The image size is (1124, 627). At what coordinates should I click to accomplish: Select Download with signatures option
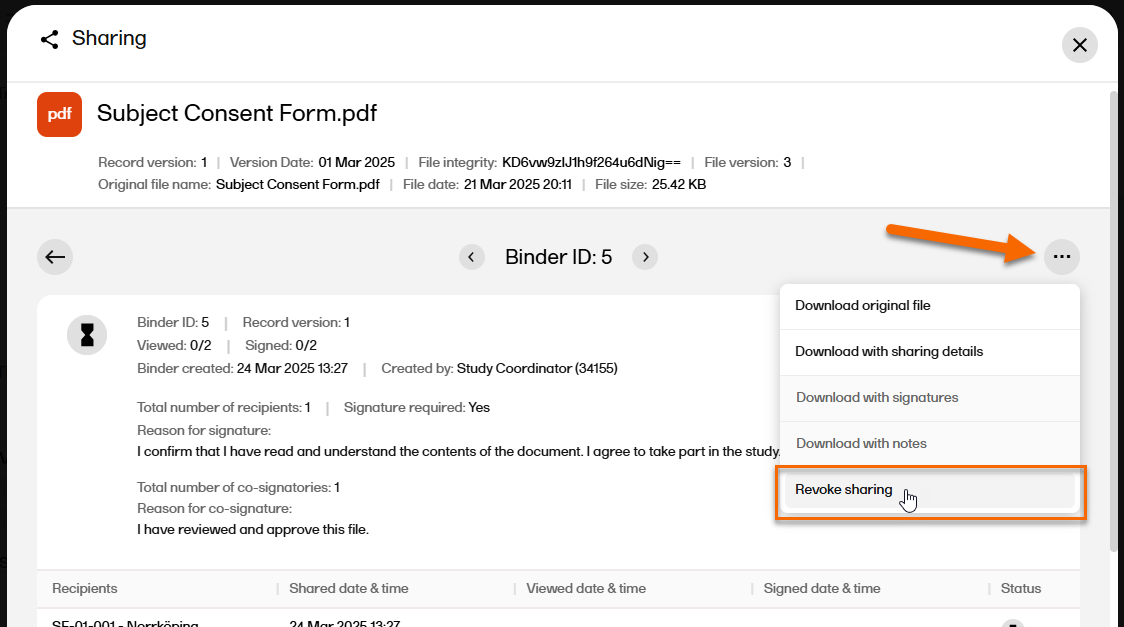pyautogui.click(x=876, y=398)
